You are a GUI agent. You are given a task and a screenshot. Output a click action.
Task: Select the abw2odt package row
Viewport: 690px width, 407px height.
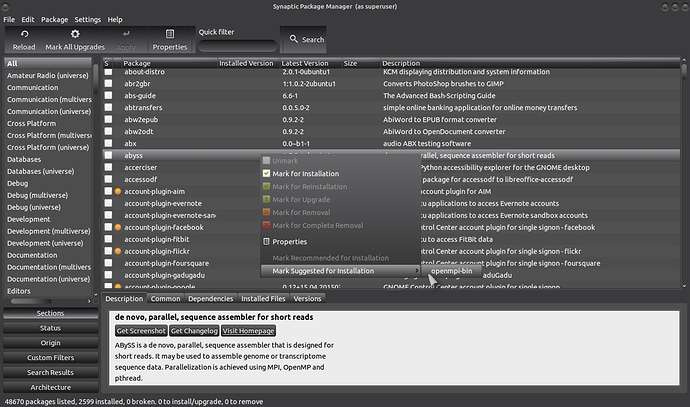(x=392, y=132)
